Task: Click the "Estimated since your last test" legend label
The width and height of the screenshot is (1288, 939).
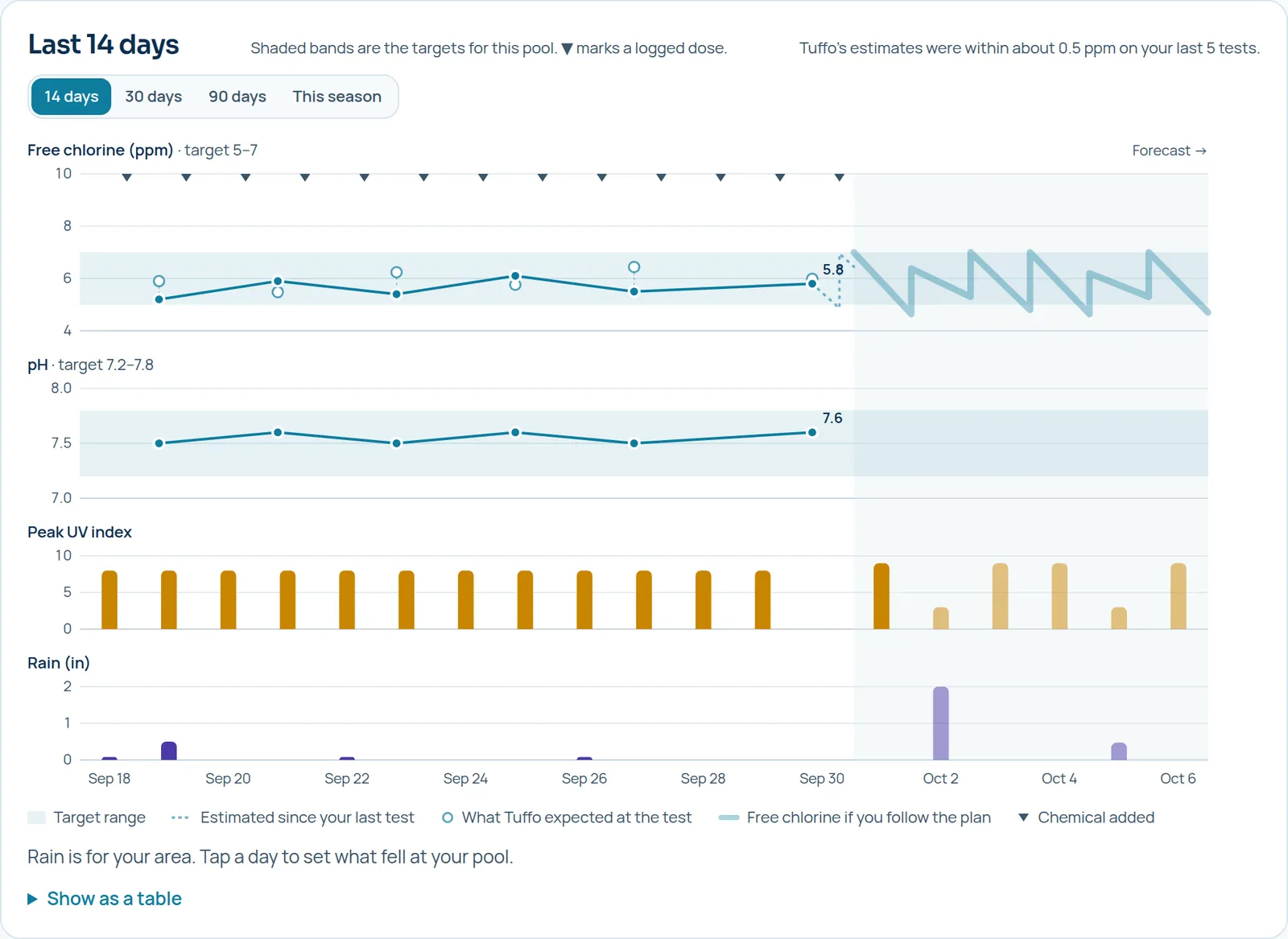Action: click(x=308, y=818)
